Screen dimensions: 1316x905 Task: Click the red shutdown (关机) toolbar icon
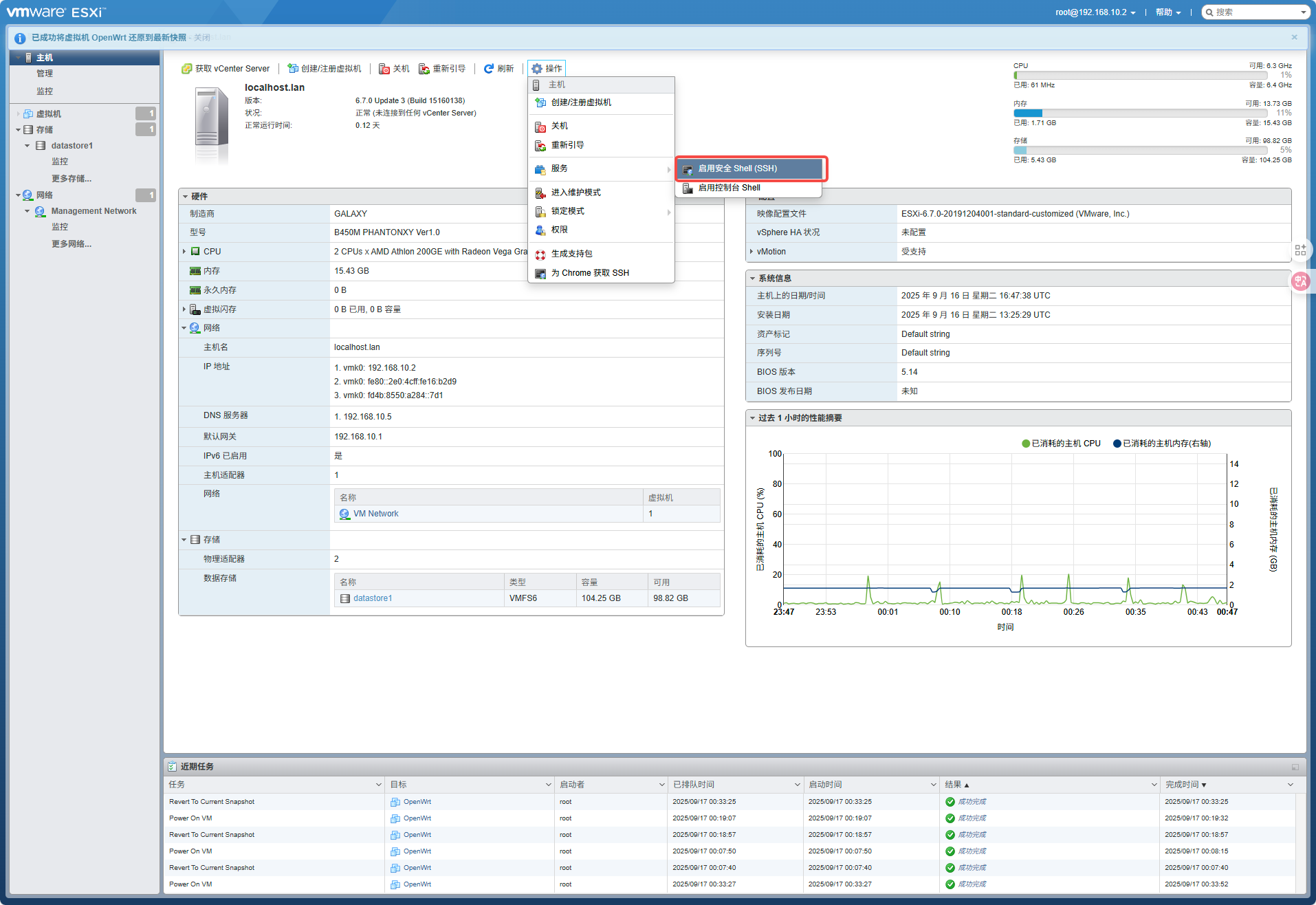point(384,69)
